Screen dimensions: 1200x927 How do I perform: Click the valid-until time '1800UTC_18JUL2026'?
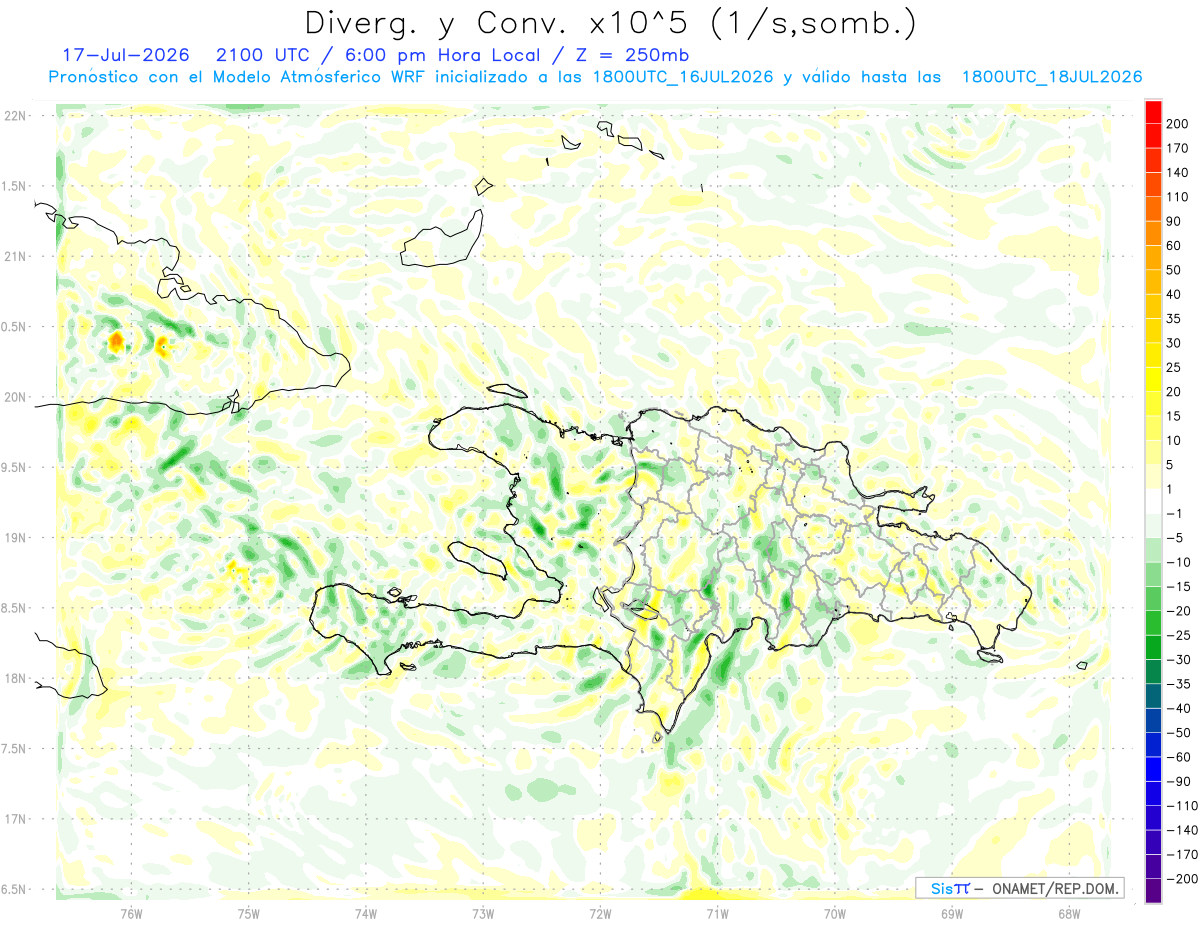click(1051, 77)
